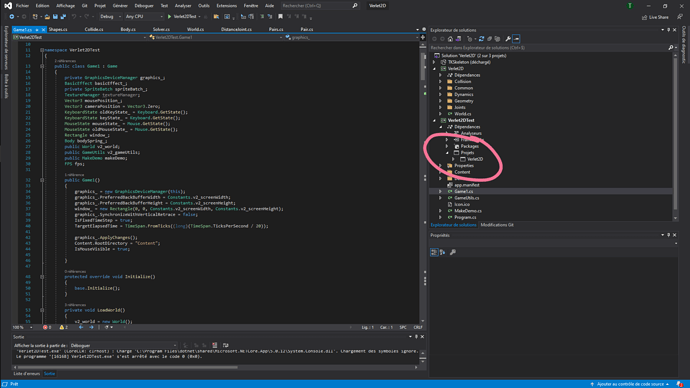
Task: Expand the Geometry folder
Action: pyautogui.click(x=440, y=101)
